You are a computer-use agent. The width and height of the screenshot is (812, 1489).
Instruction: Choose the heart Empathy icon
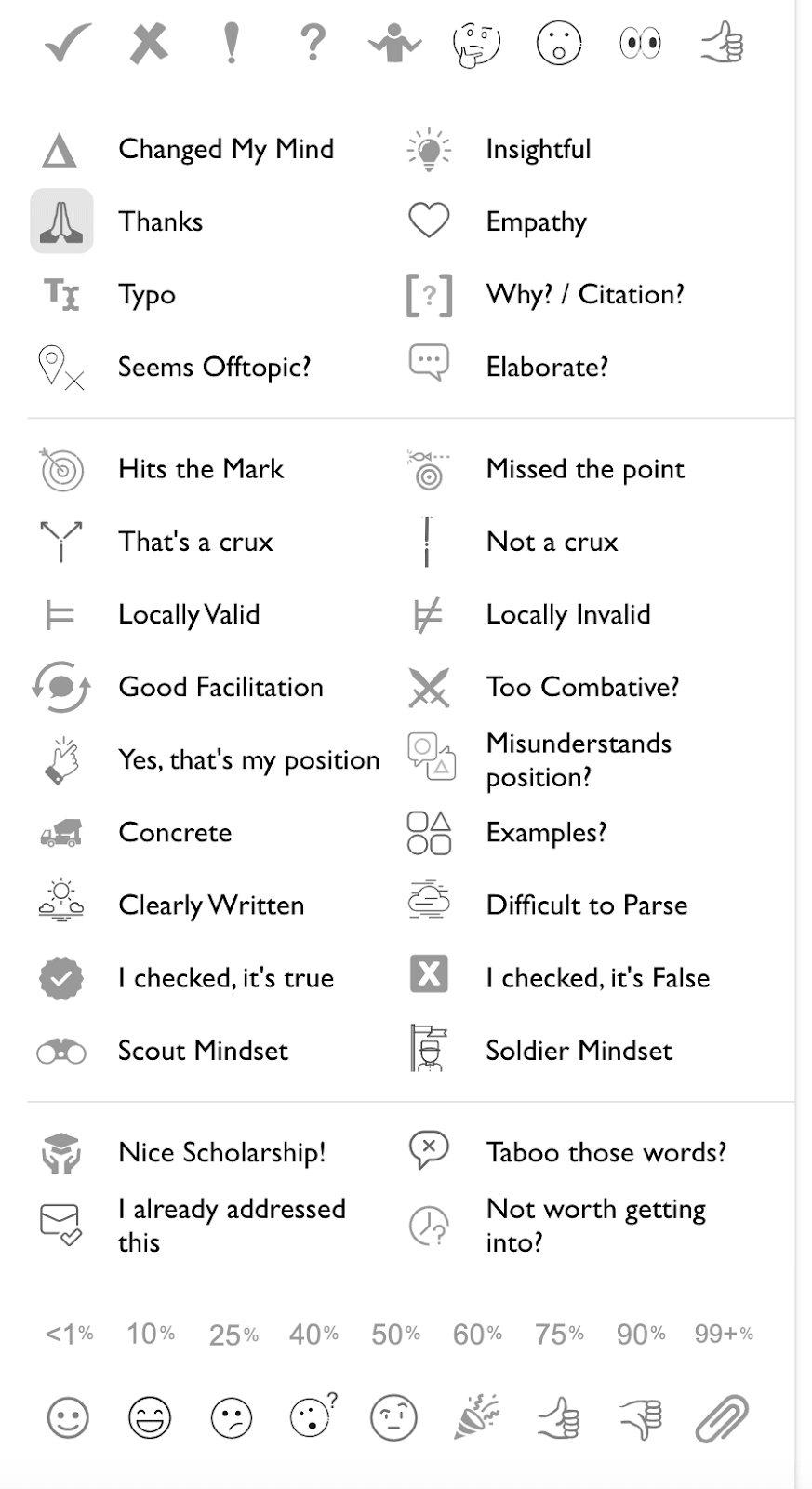coord(429,221)
